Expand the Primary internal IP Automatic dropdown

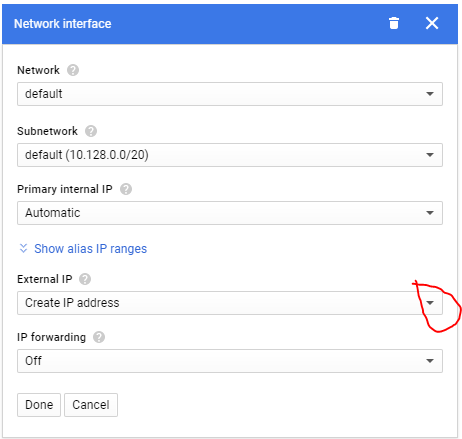tap(230, 213)
